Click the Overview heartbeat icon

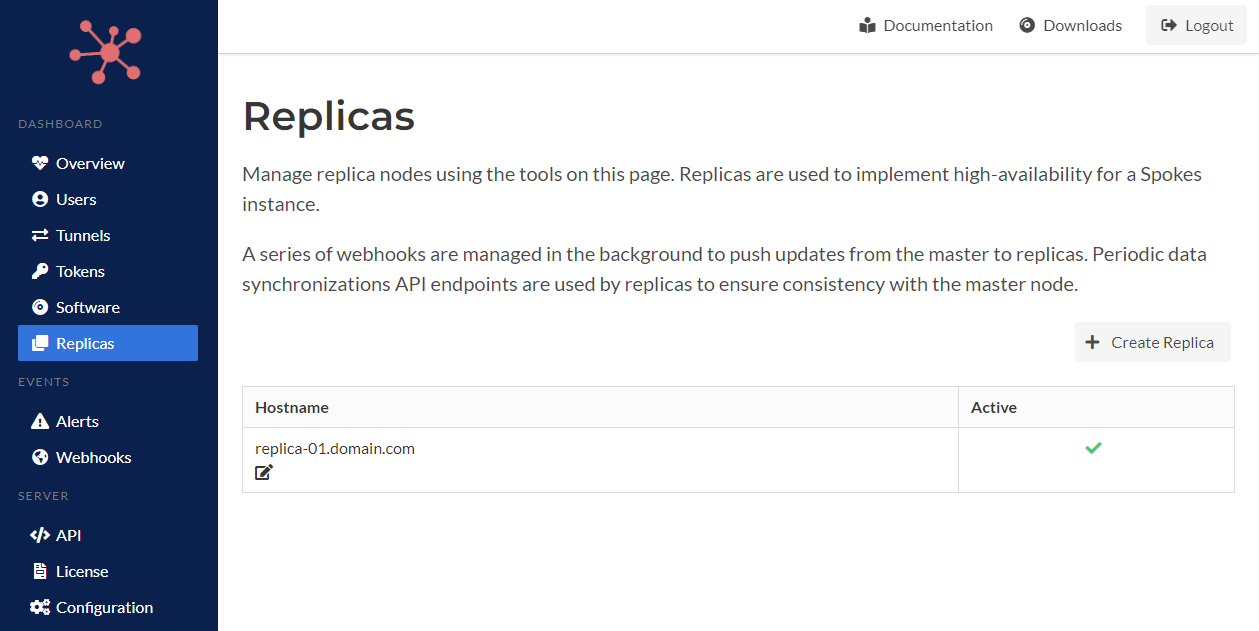coord(40,163)
